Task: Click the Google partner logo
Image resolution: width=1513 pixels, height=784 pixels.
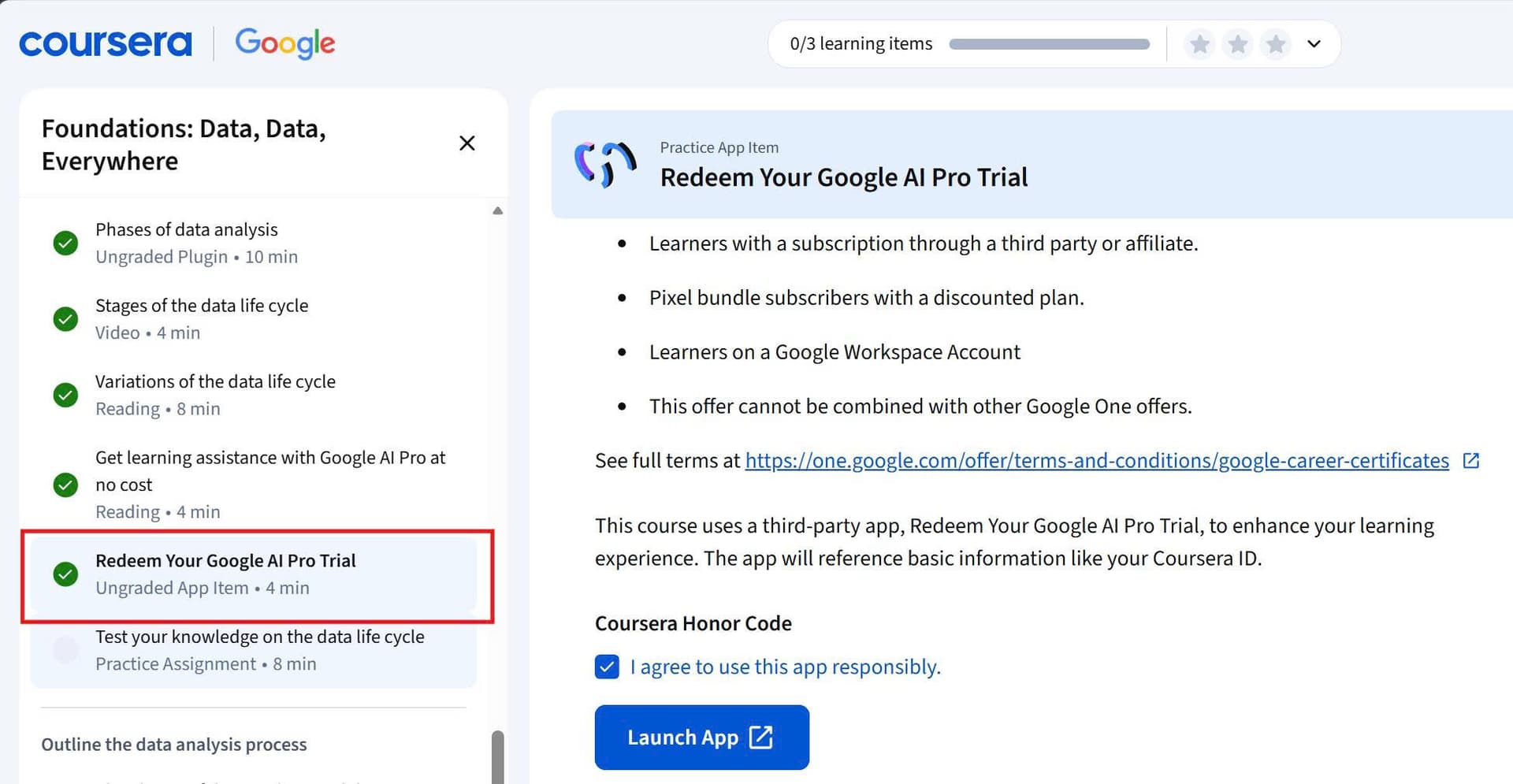Action: pos(285,43)
